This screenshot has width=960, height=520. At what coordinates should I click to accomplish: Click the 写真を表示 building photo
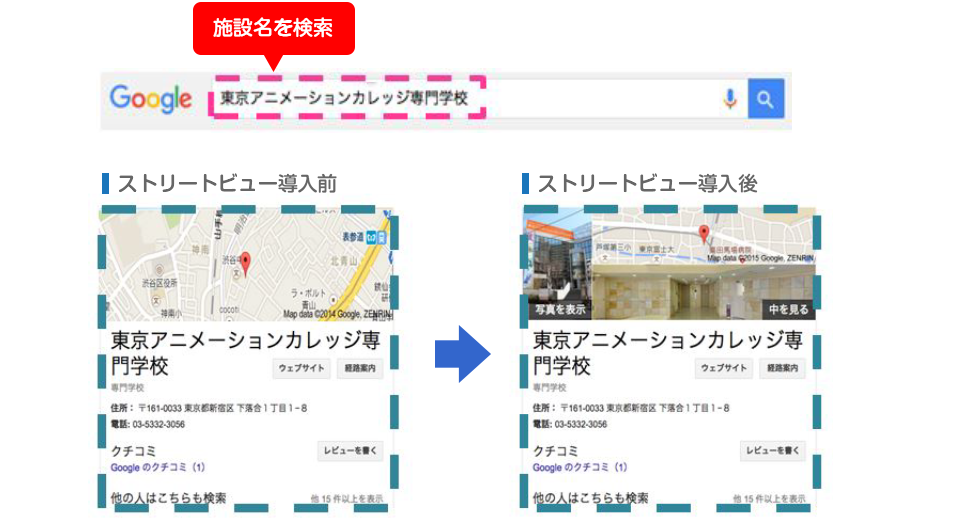tap(559, 263)
